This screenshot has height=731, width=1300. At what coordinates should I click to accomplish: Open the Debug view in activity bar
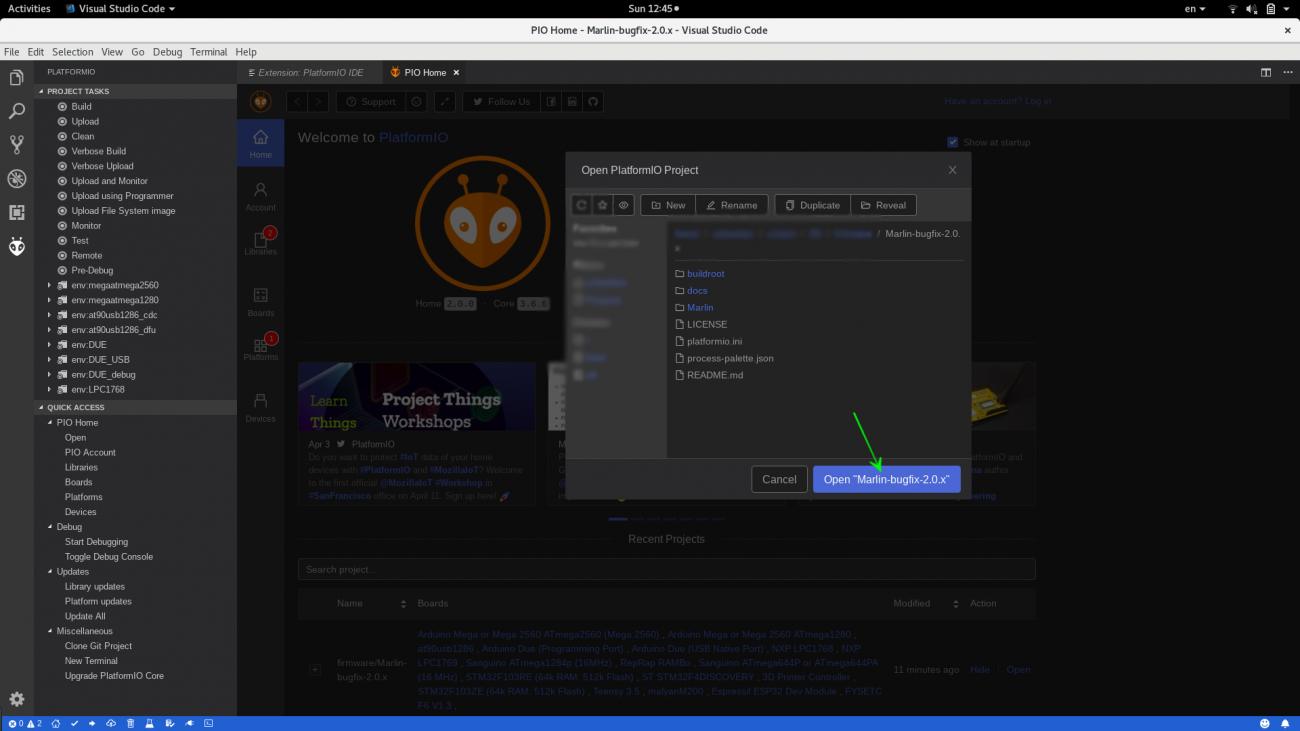(16, 179)
